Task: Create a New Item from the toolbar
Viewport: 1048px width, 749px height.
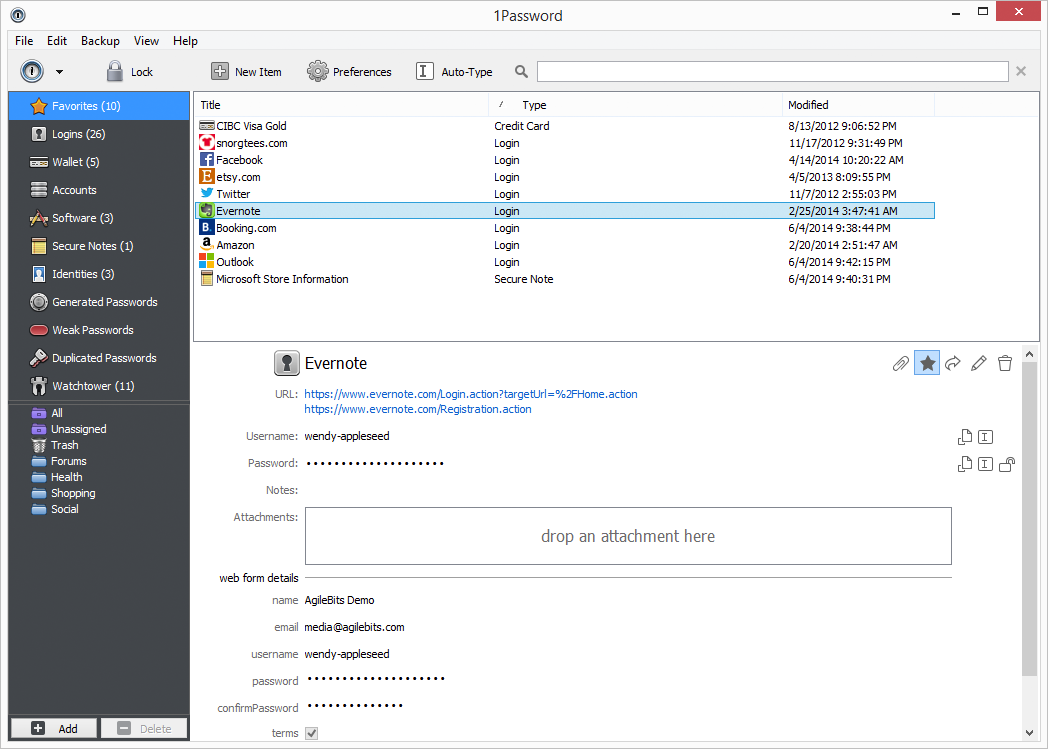Action: point(246,71)
